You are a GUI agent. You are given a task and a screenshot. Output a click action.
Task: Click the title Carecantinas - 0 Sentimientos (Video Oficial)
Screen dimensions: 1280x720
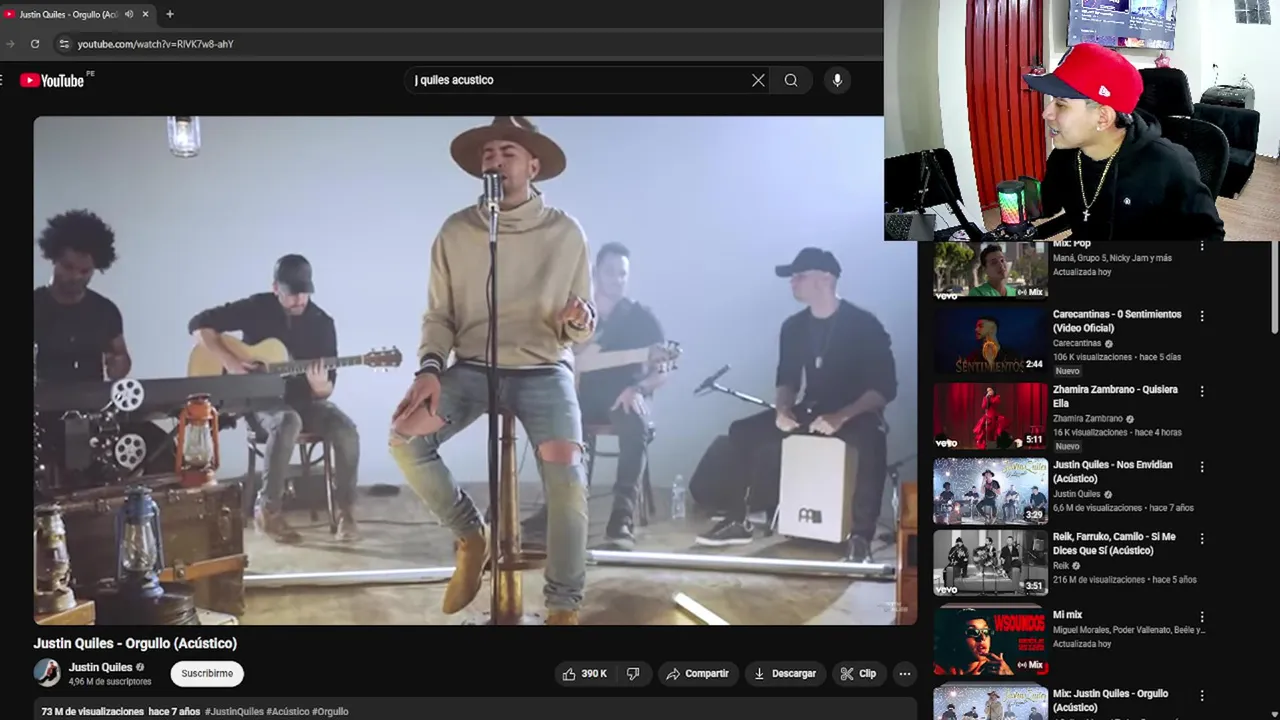click(1117, 321)
